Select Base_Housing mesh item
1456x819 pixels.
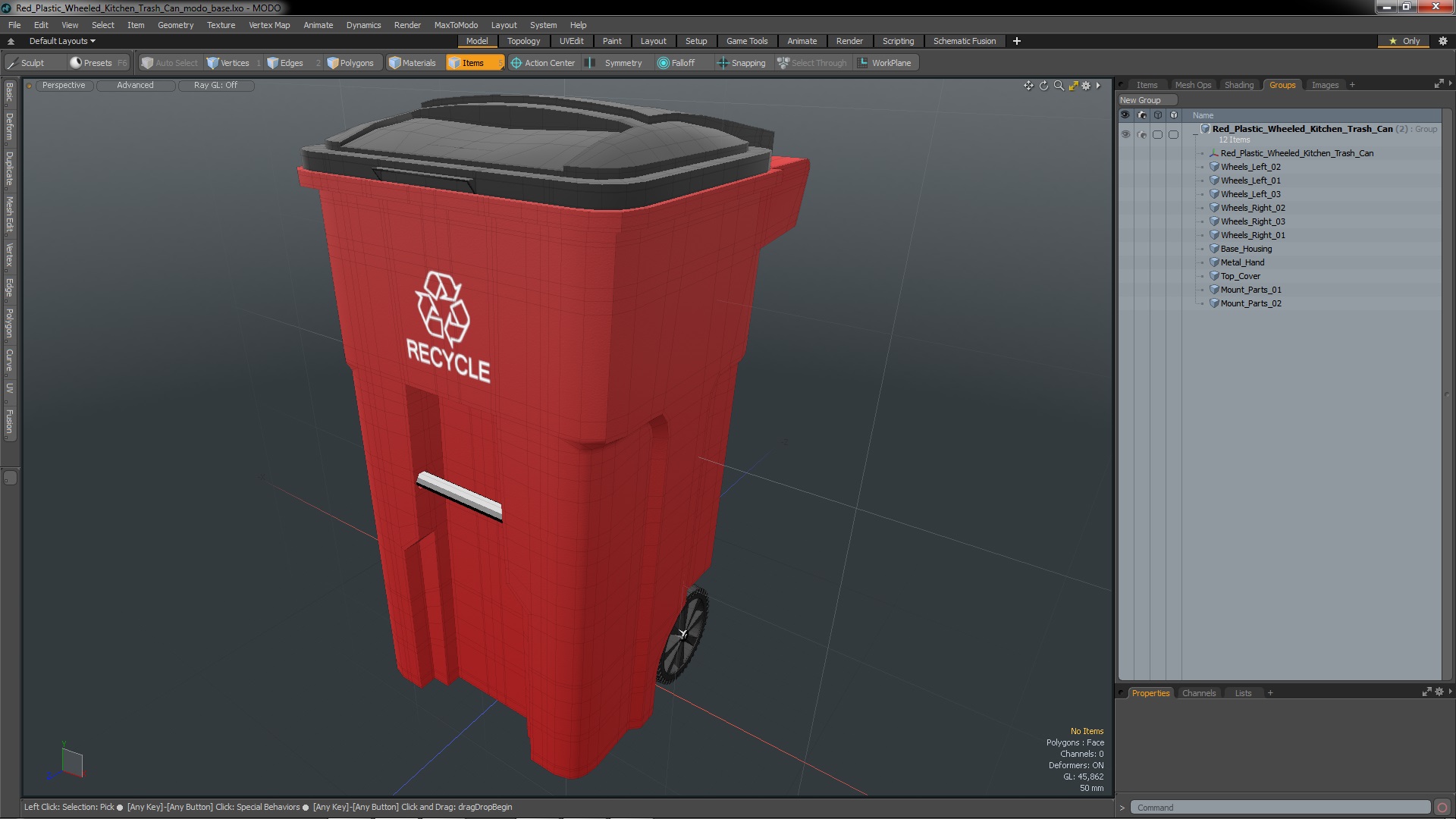1246,249
